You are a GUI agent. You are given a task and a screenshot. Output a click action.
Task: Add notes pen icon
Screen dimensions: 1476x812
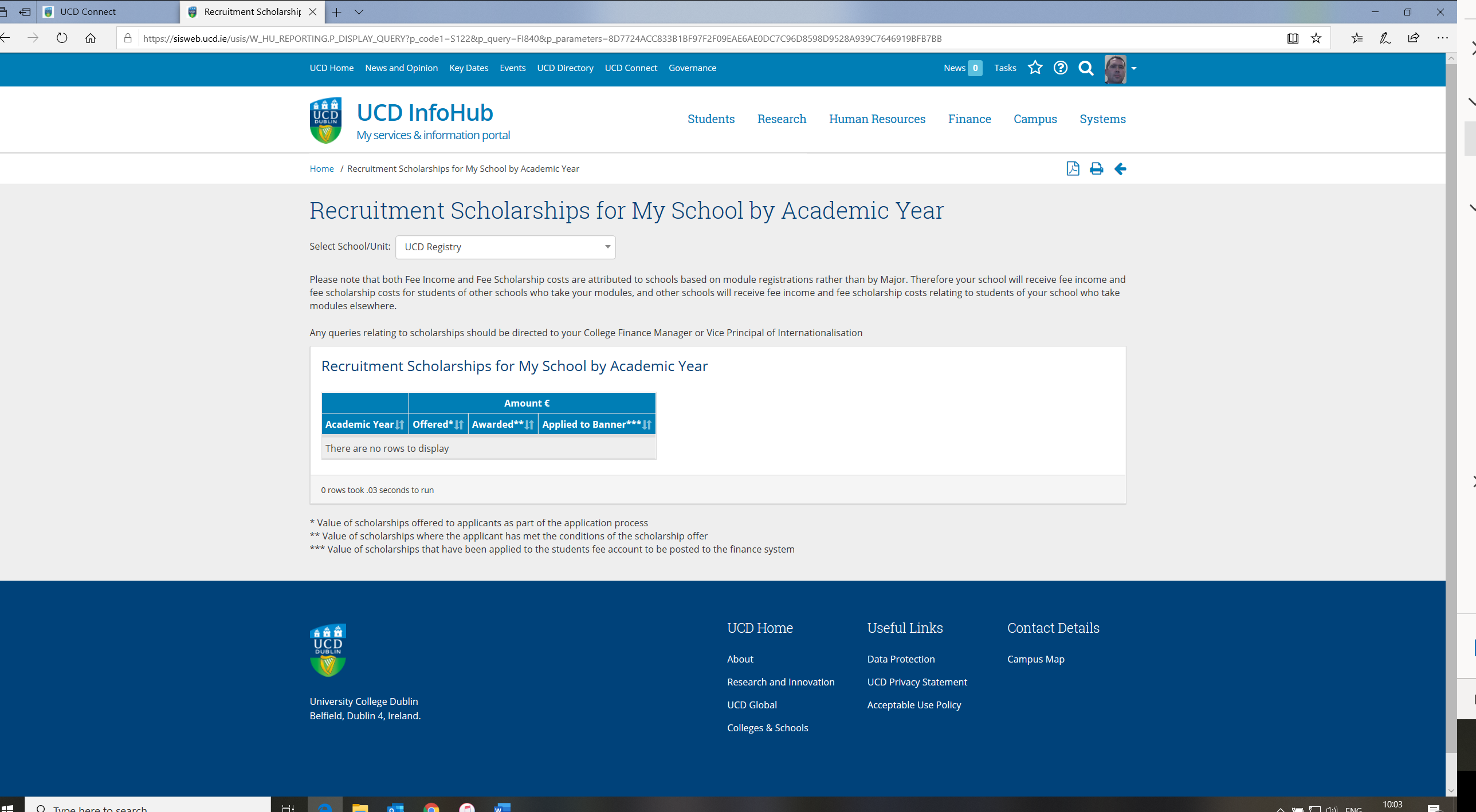click(x=1385, y=38)
